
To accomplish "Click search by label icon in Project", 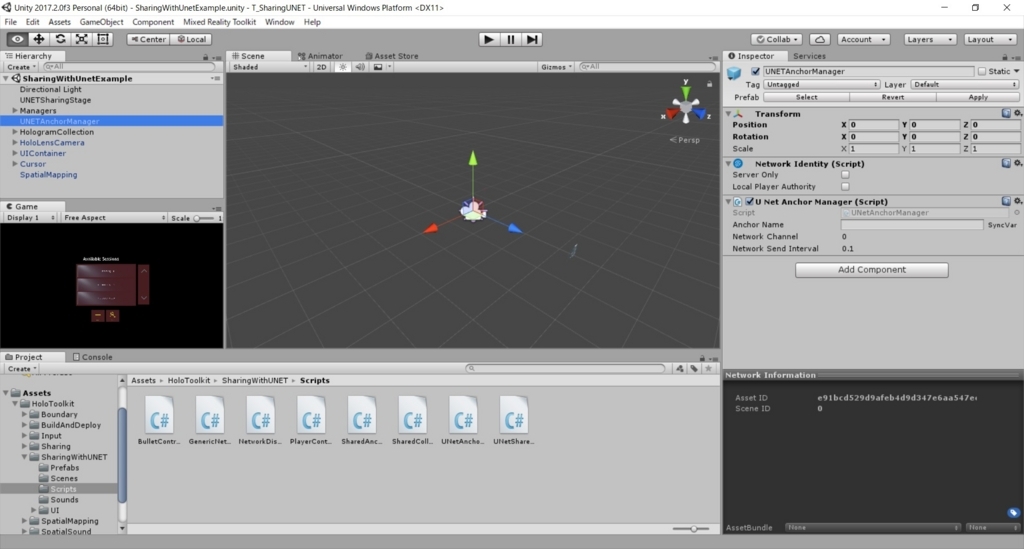I will pyautogui.click(x=694, y=368).
